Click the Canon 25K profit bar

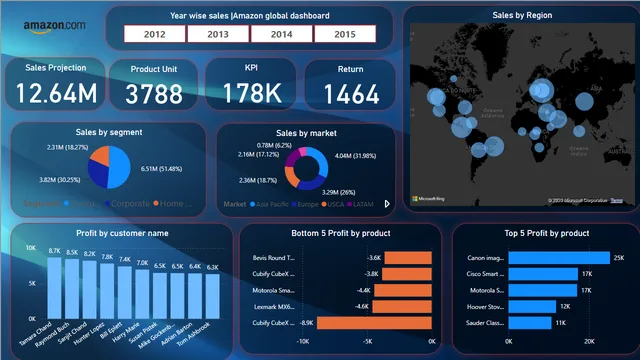click(559, 258)
